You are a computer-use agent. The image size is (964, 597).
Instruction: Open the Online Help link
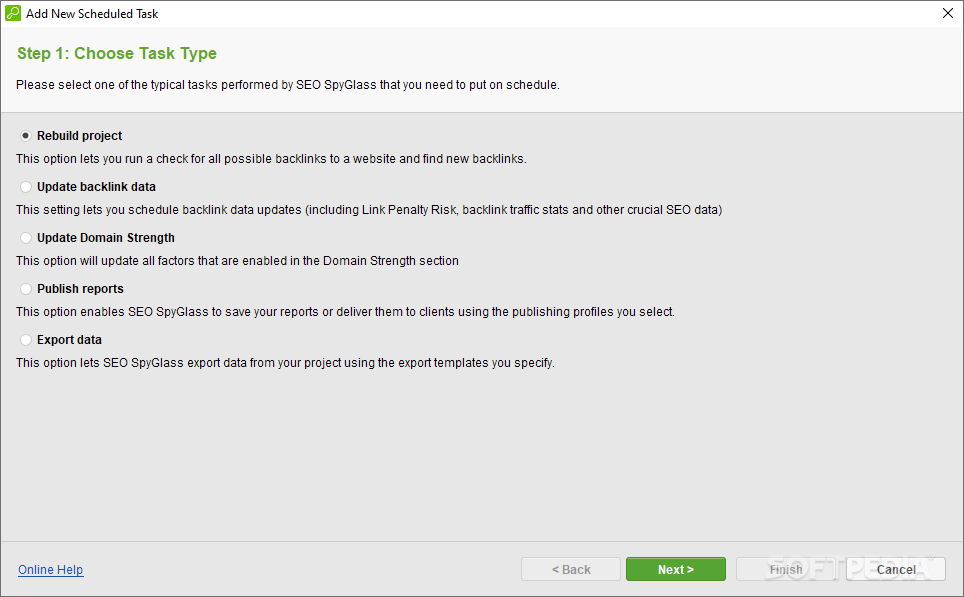(50, 570)
